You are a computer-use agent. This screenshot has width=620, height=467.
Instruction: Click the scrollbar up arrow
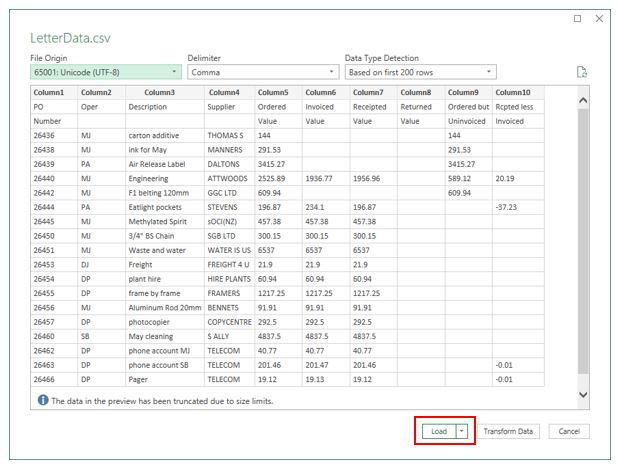click(583, 101)
